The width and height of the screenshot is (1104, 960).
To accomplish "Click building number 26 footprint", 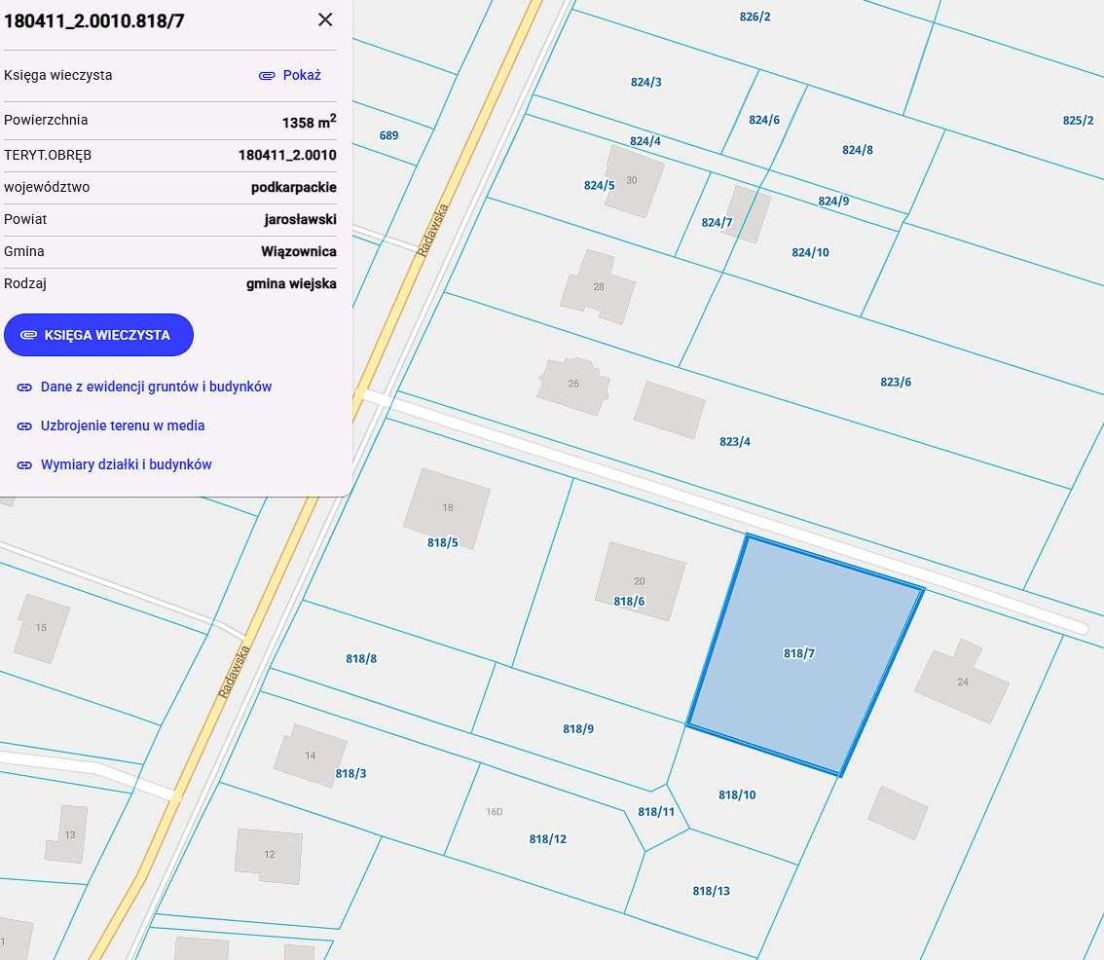I will pyautogui.click(x=573, y=384).
